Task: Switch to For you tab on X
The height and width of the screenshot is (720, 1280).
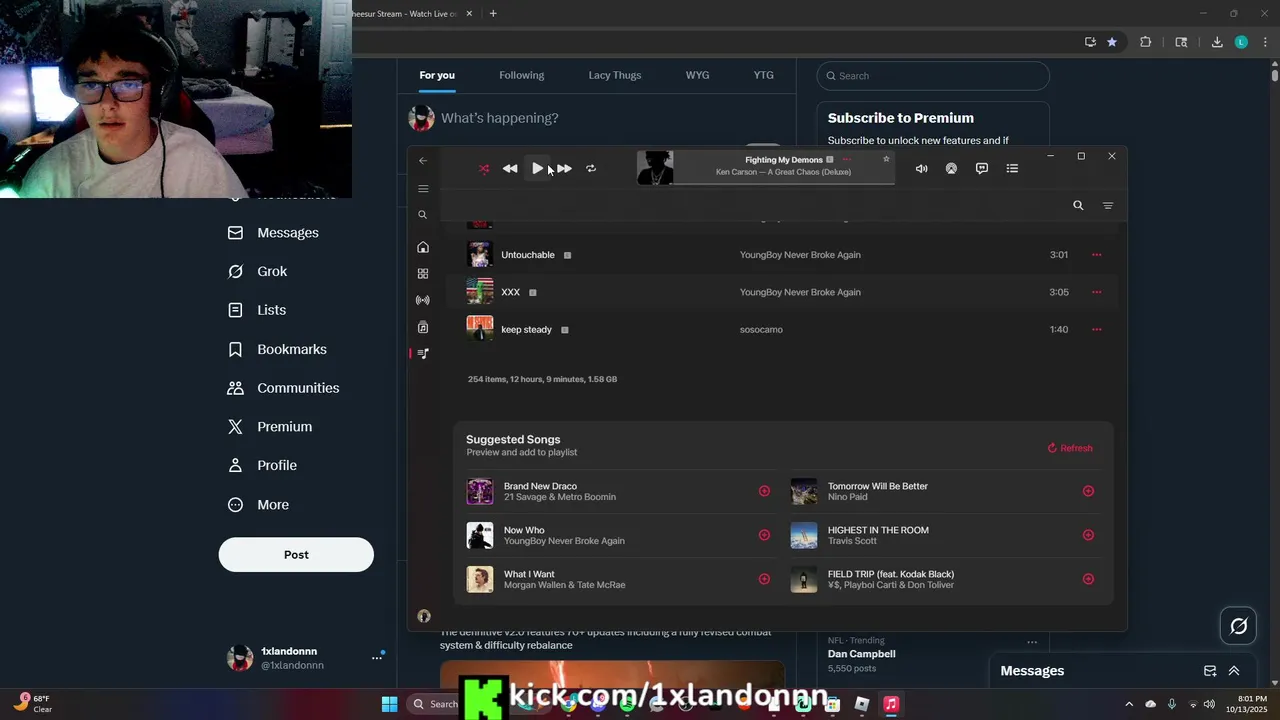Action: coord(437,75)
